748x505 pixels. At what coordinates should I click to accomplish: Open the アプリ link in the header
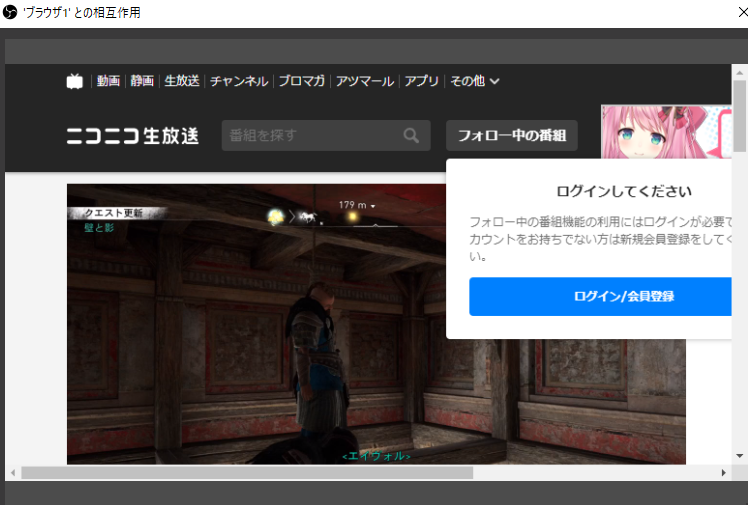coord(421,81)
